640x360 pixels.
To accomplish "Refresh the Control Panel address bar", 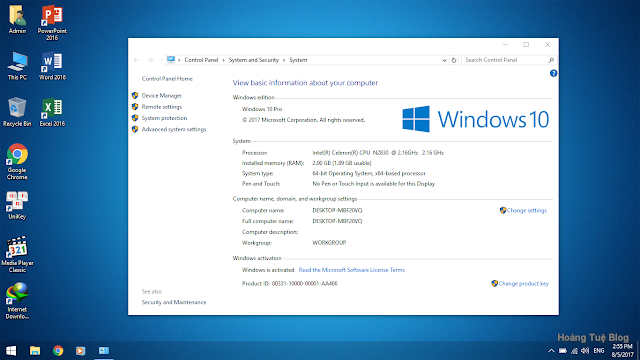I will click(x=453, y=60).
